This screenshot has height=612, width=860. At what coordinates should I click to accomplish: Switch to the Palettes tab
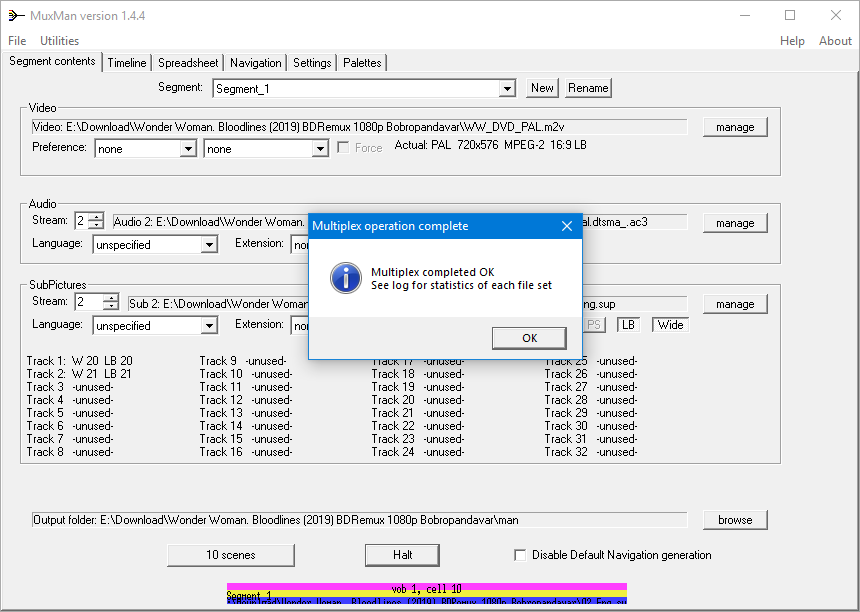[362, 63]
